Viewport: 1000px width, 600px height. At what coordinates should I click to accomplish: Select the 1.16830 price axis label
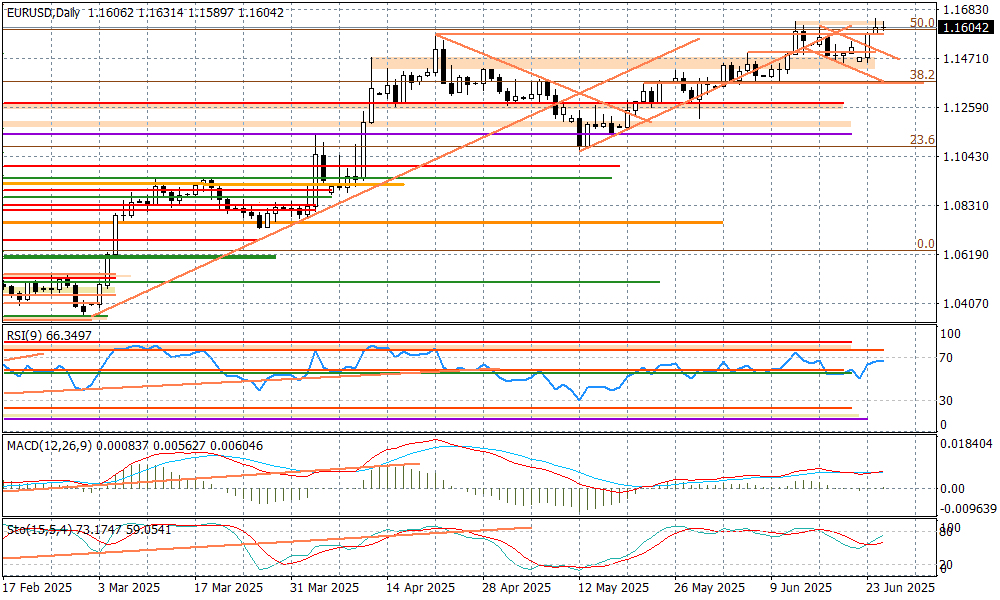966,10
